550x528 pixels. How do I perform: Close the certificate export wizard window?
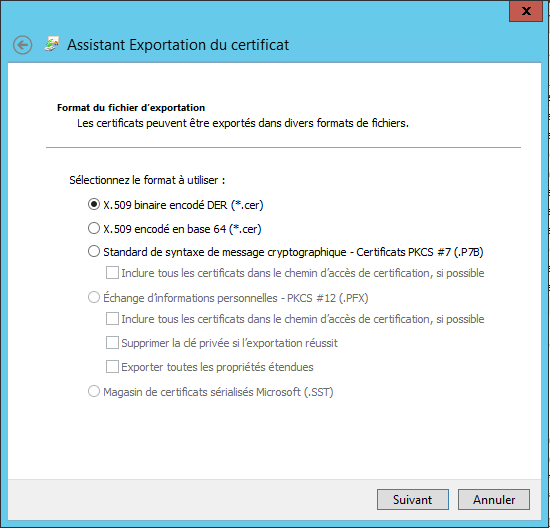coord(526,11)
